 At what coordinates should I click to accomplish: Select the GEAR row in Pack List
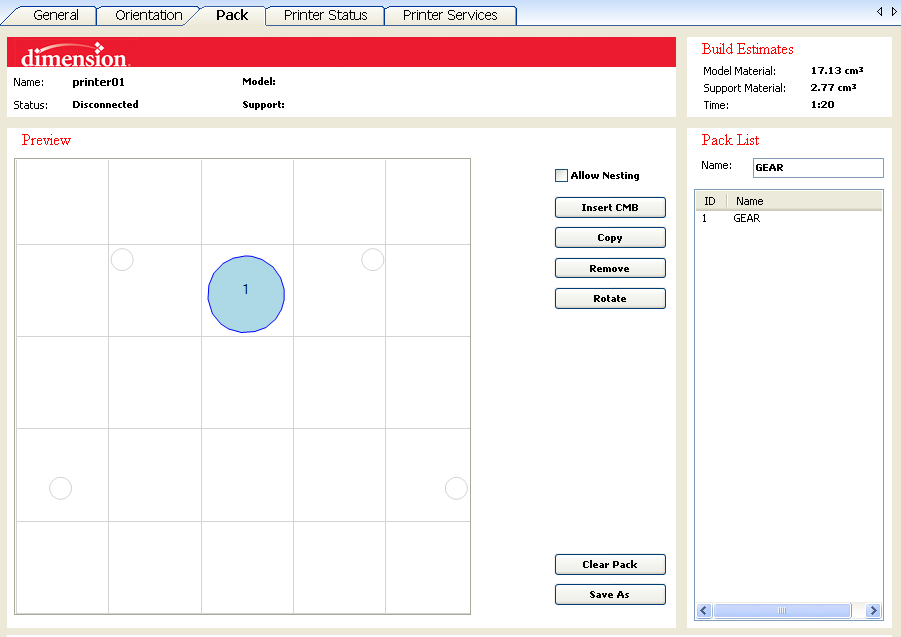(788, 218)
